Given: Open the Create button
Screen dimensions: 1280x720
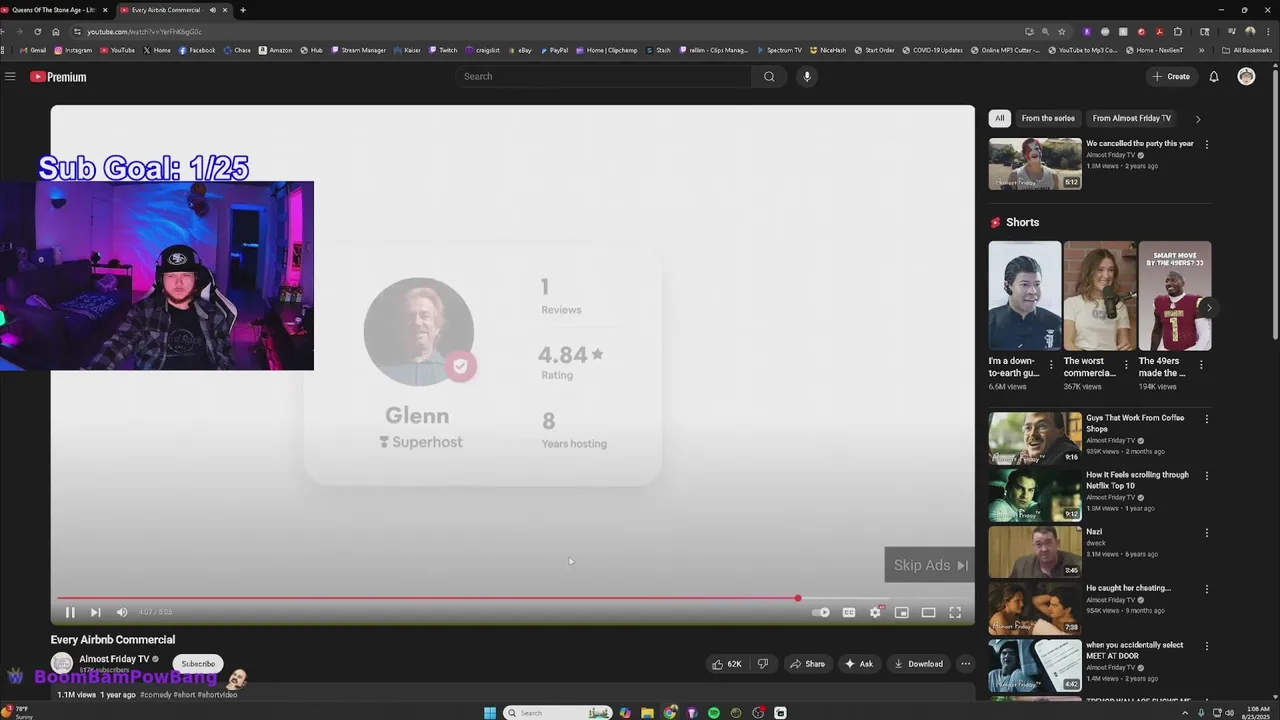Looking at the screenshot, I should pos(1170,76).
